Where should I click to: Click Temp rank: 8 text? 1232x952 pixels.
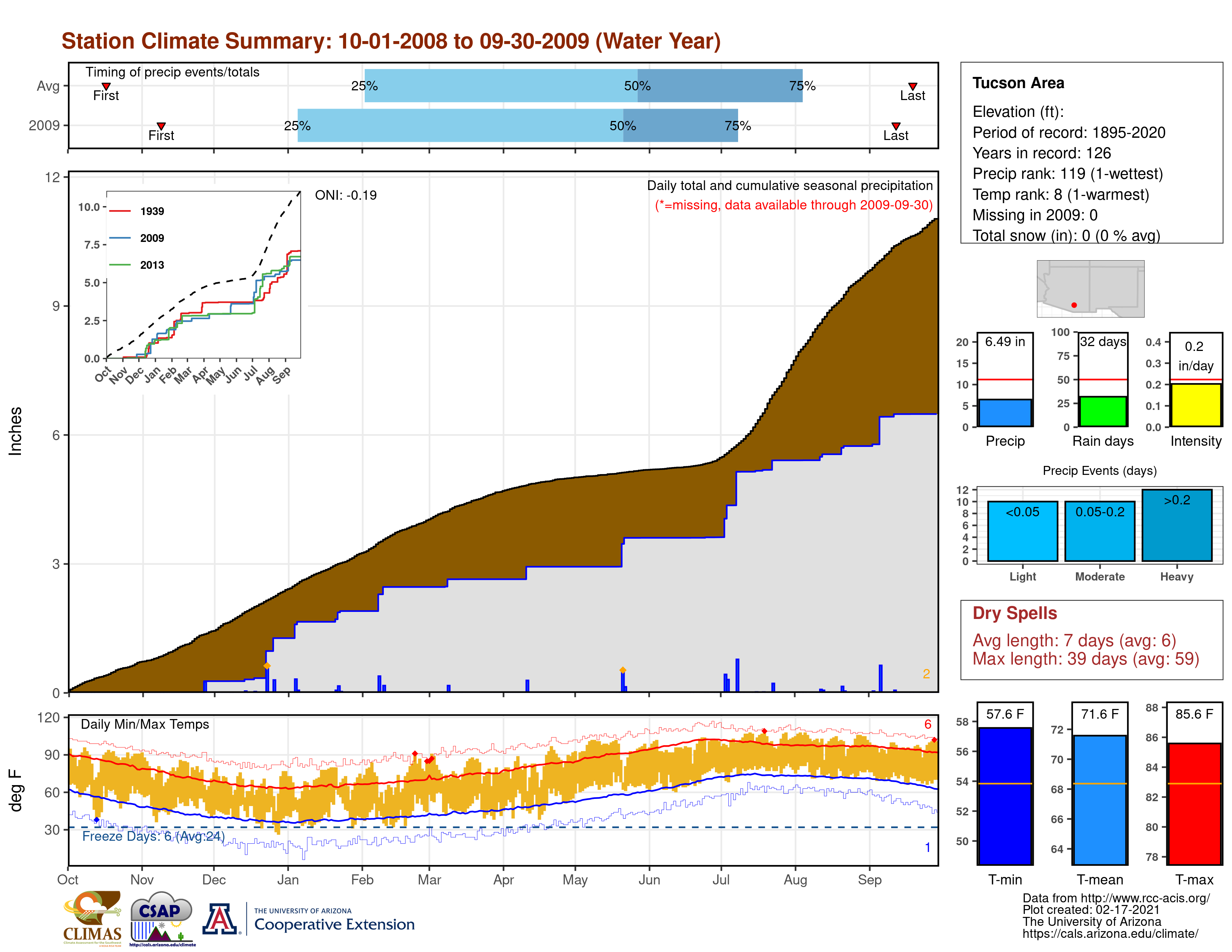point(1061,195)
